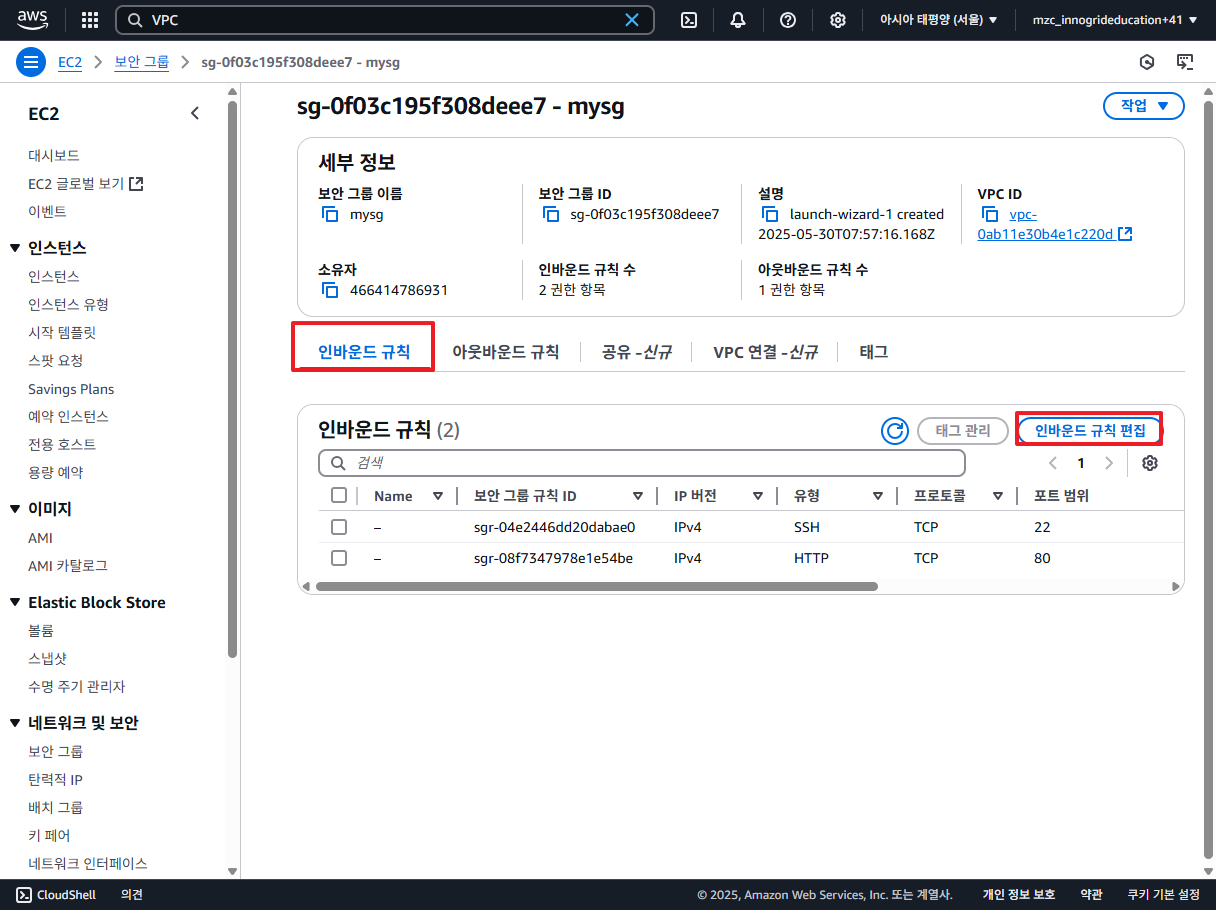Go to next page of rules
Viewport: 1216px width, 910px height.
[1108, 463]
